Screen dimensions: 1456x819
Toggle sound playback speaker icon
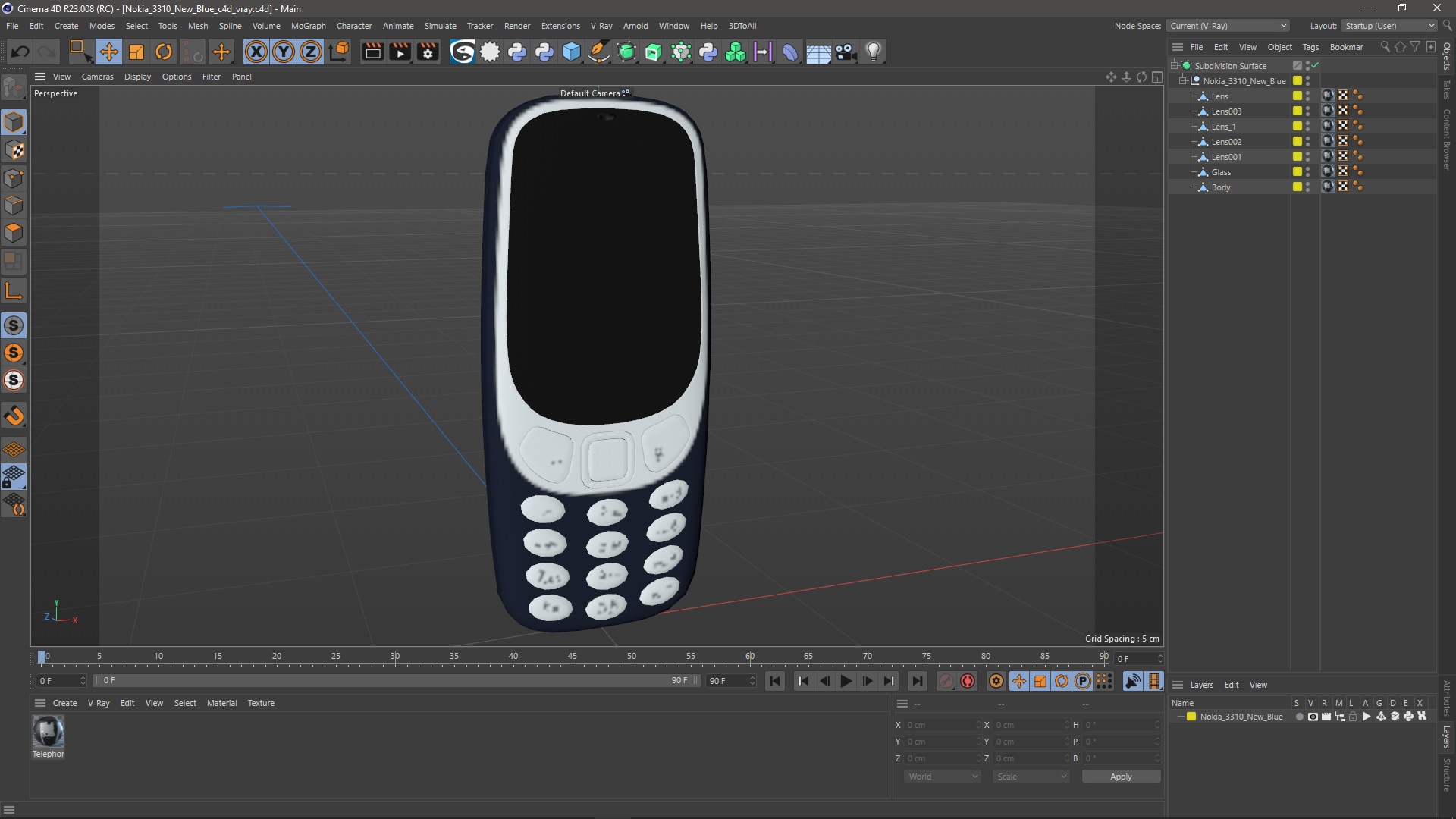(x=1132, y=681)
